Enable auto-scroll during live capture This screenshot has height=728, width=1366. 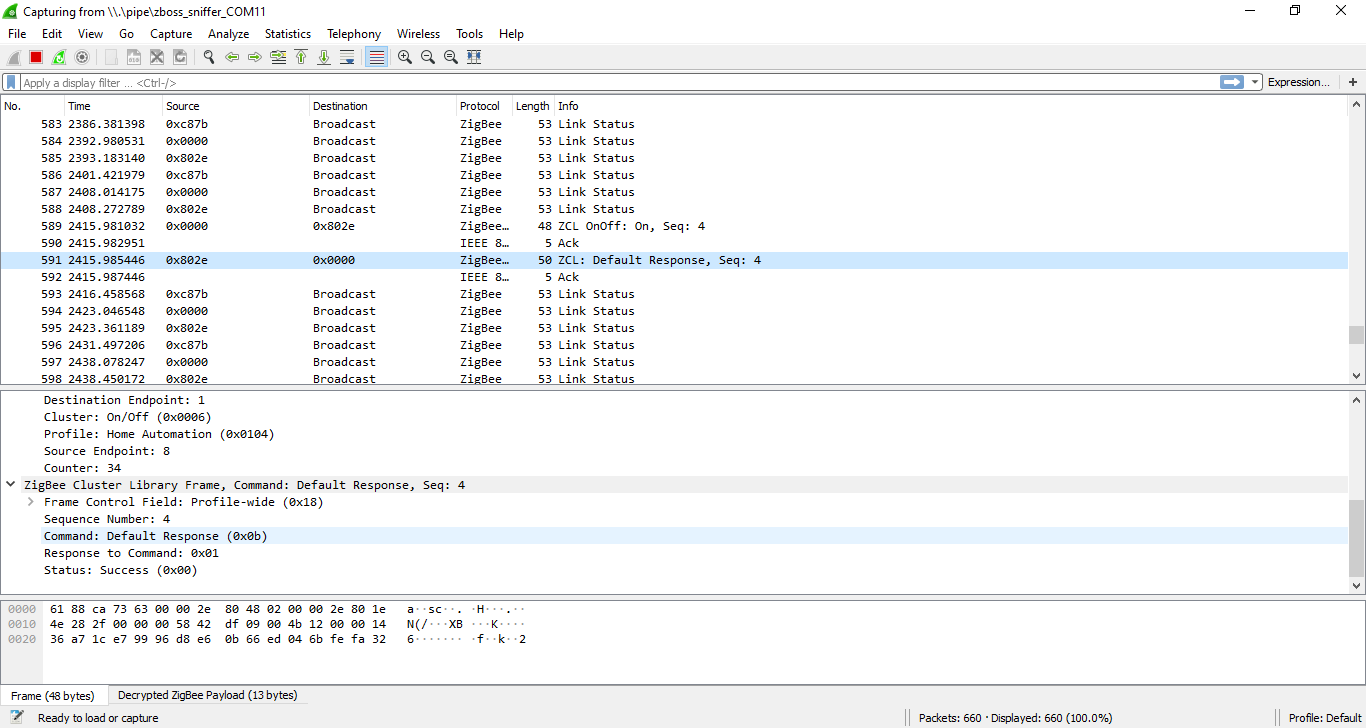347,57
